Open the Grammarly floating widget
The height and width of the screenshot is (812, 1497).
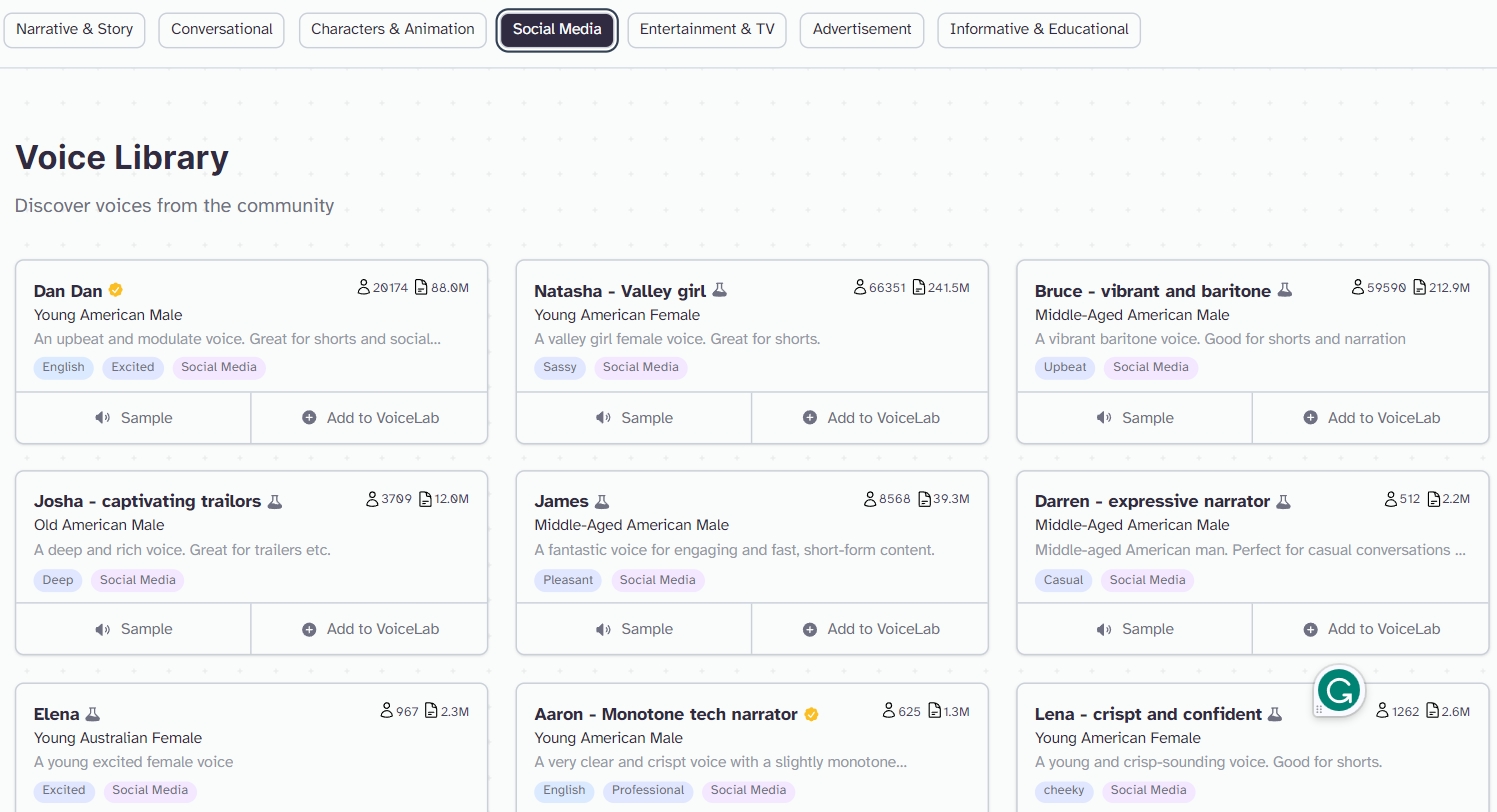[x=1339, y=690]
